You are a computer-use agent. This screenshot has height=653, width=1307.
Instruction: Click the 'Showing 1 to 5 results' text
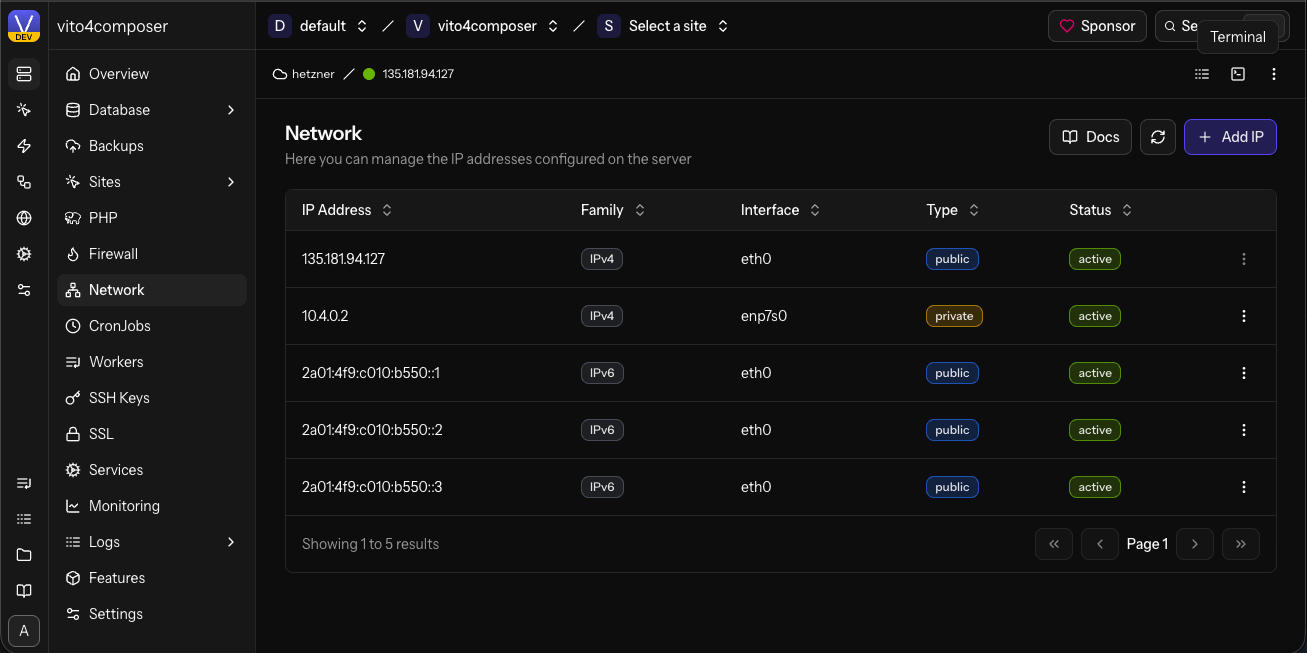pyautogui.click(x=370, y=544)
